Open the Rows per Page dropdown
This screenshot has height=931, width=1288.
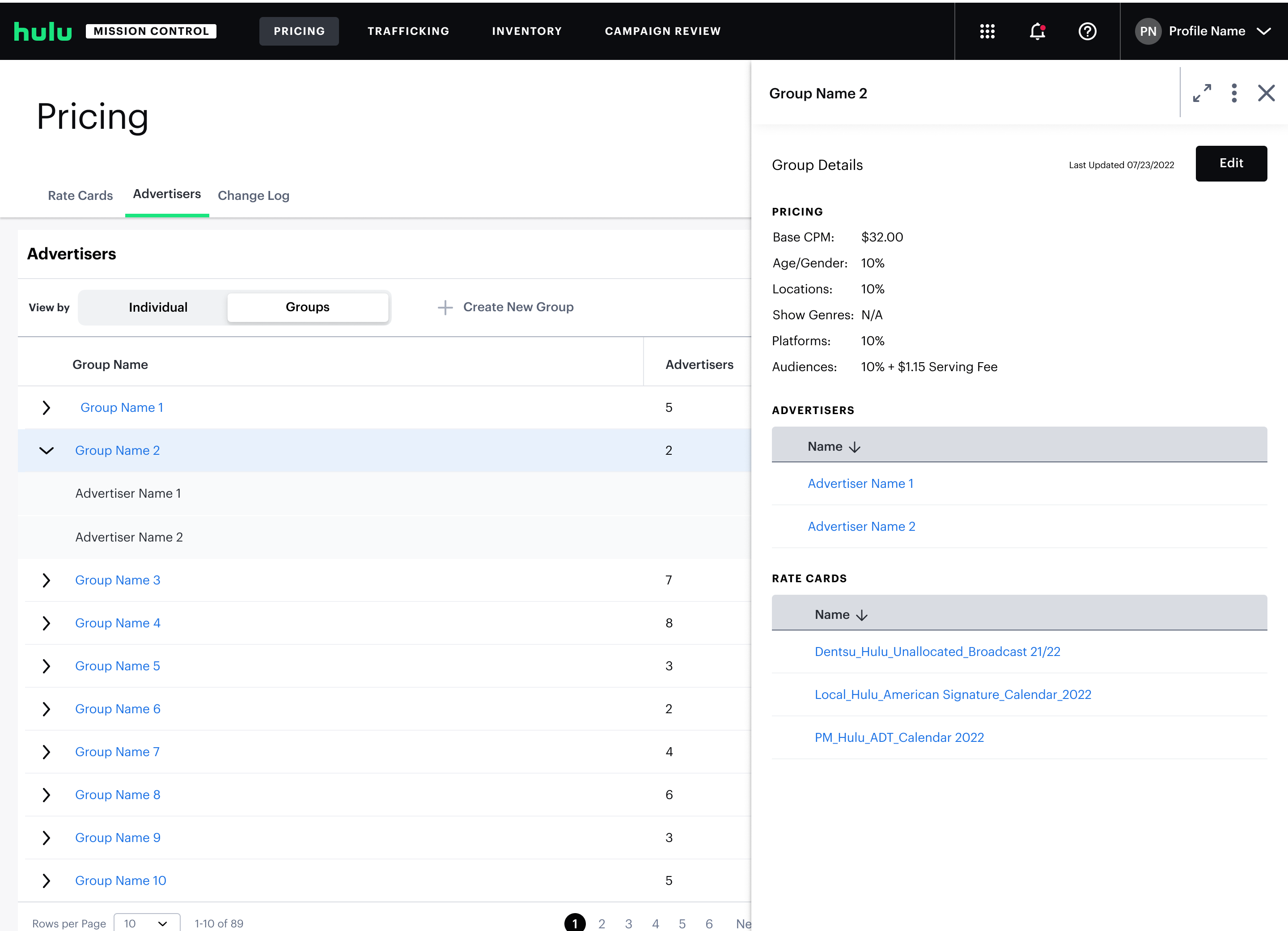[x=147, y=923]
